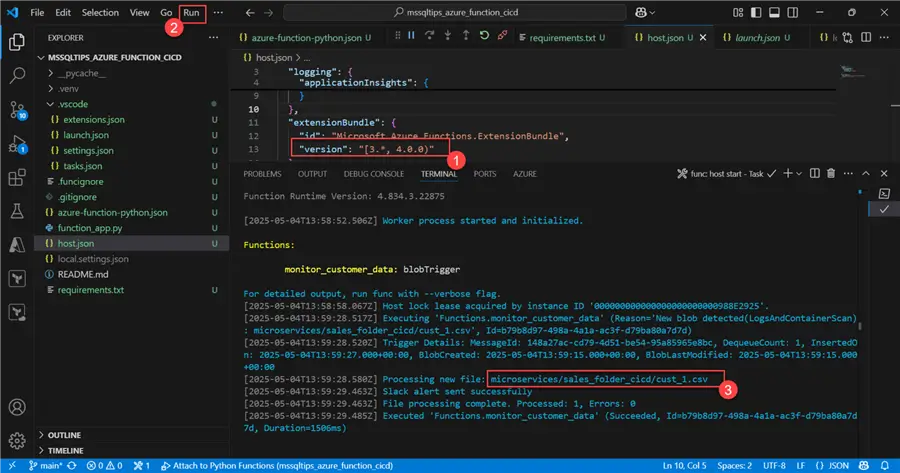This screenshot has height=473, width=900.
Task: Close the host.json editor tab
Action: 703,37
